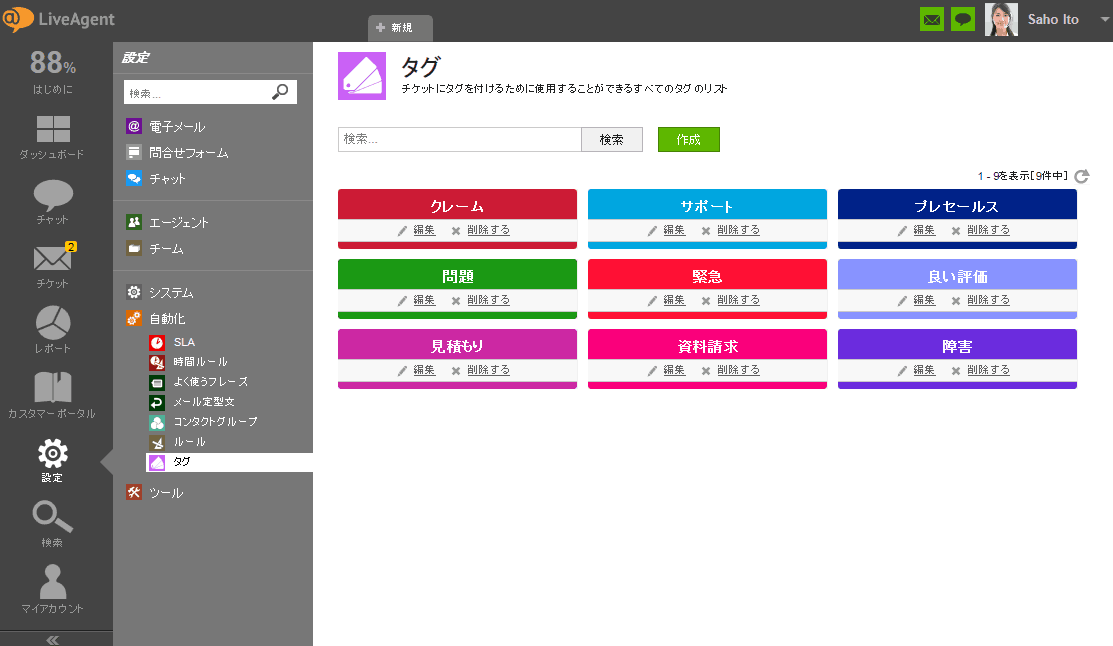Click the red クレーム tag header
Image resolution: width=1113 pixels, height=646 pixels.
pos(457,205)
